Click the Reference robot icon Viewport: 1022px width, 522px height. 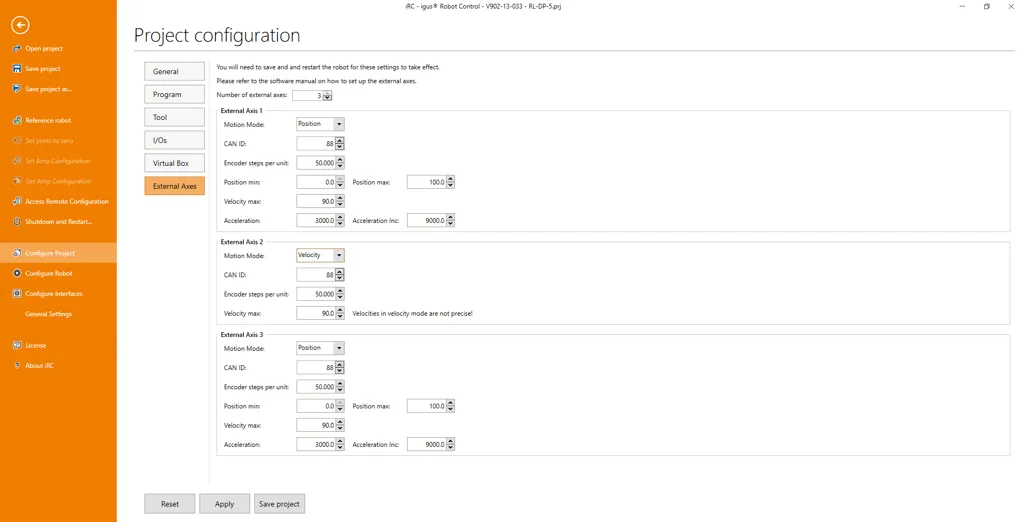(17, 120)
